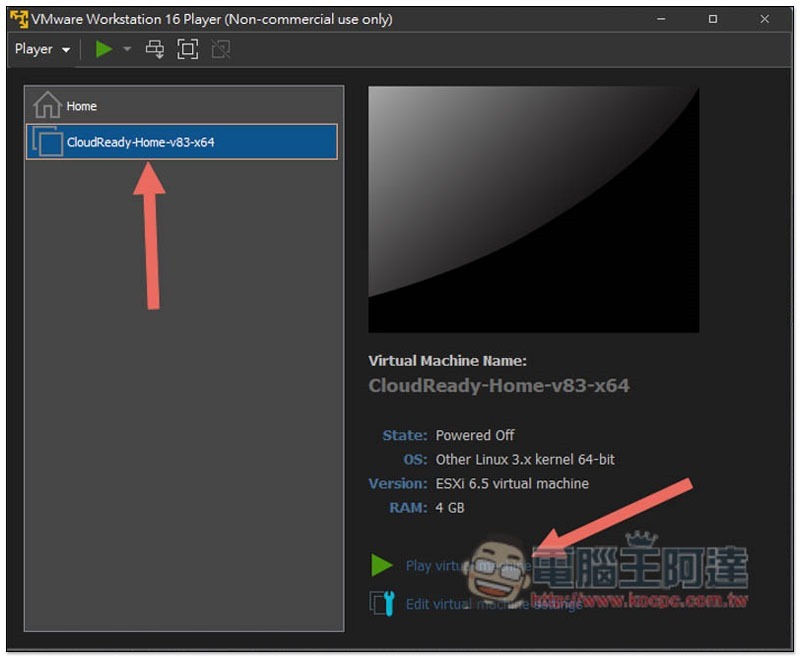
Task: Click the settings icon beside Edit virtual machine
Action: tap(381, 603)
